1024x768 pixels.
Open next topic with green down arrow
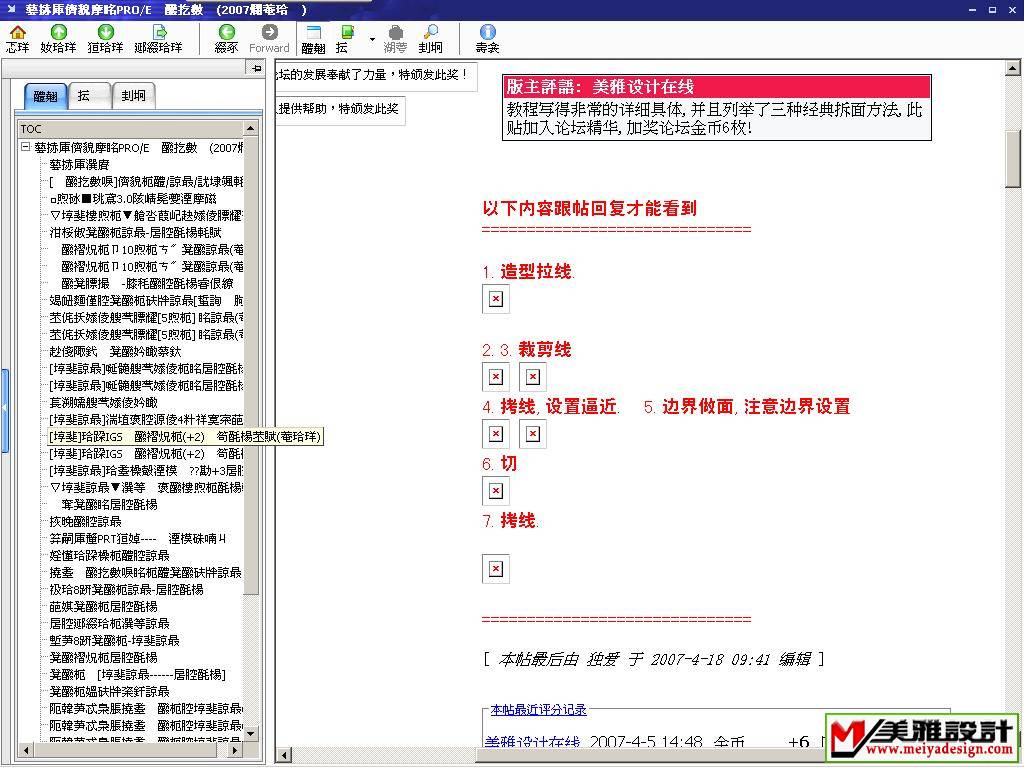coord(105,39)
